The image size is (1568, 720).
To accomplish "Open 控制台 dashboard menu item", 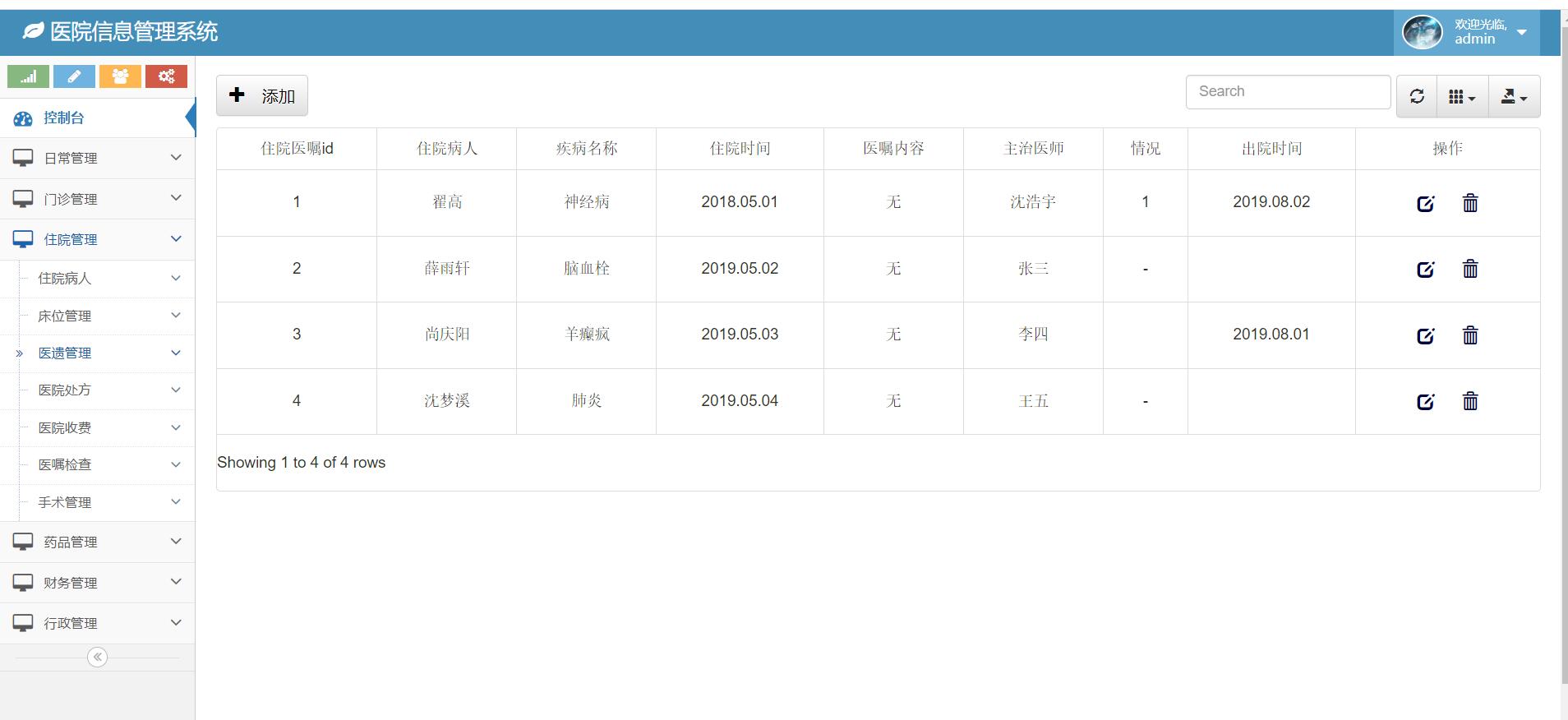I will tap(97, 118).
